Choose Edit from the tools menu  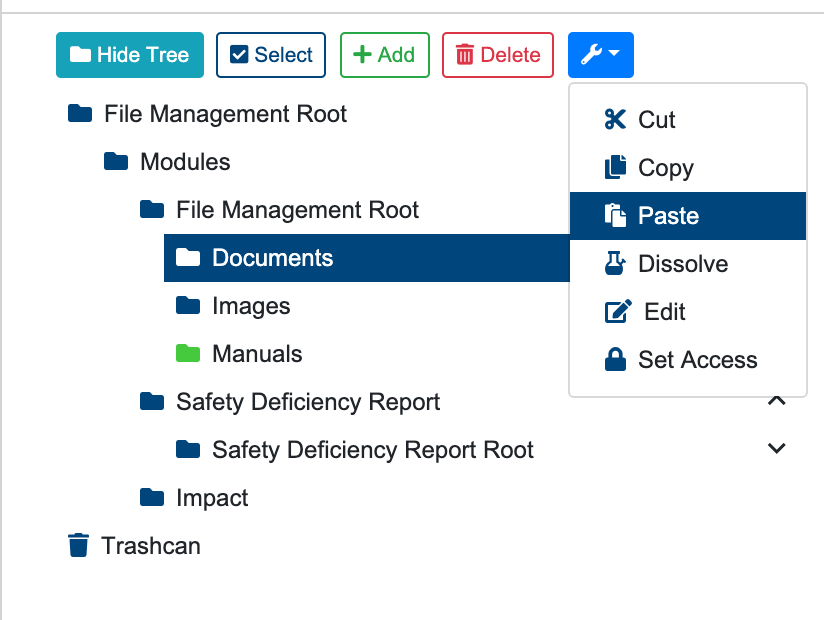point(688,312)
